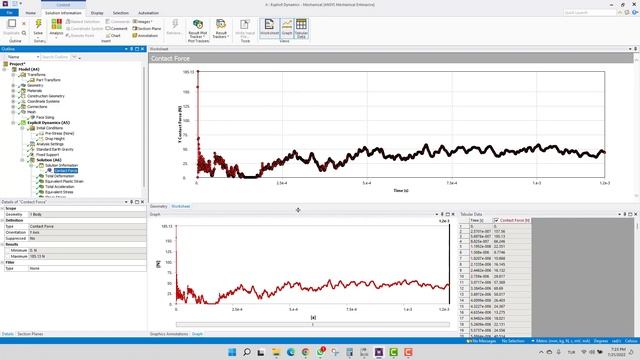Image resolution: width=640 pixels, height=360 pixels.
Task: Select Fixed Support in the outline
Action: pos(47,155)
